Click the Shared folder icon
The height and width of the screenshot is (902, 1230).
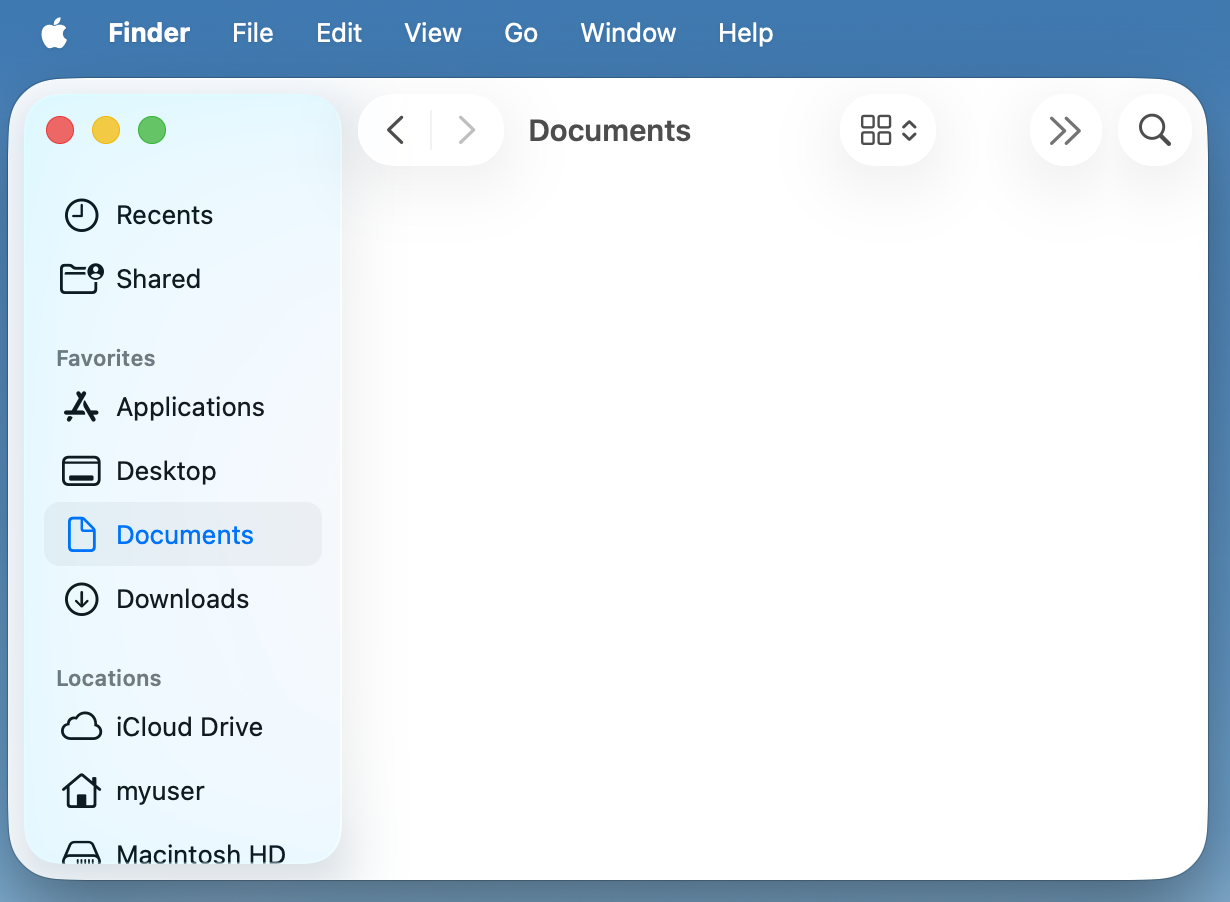pyautogui.click(x=81, y=279)
